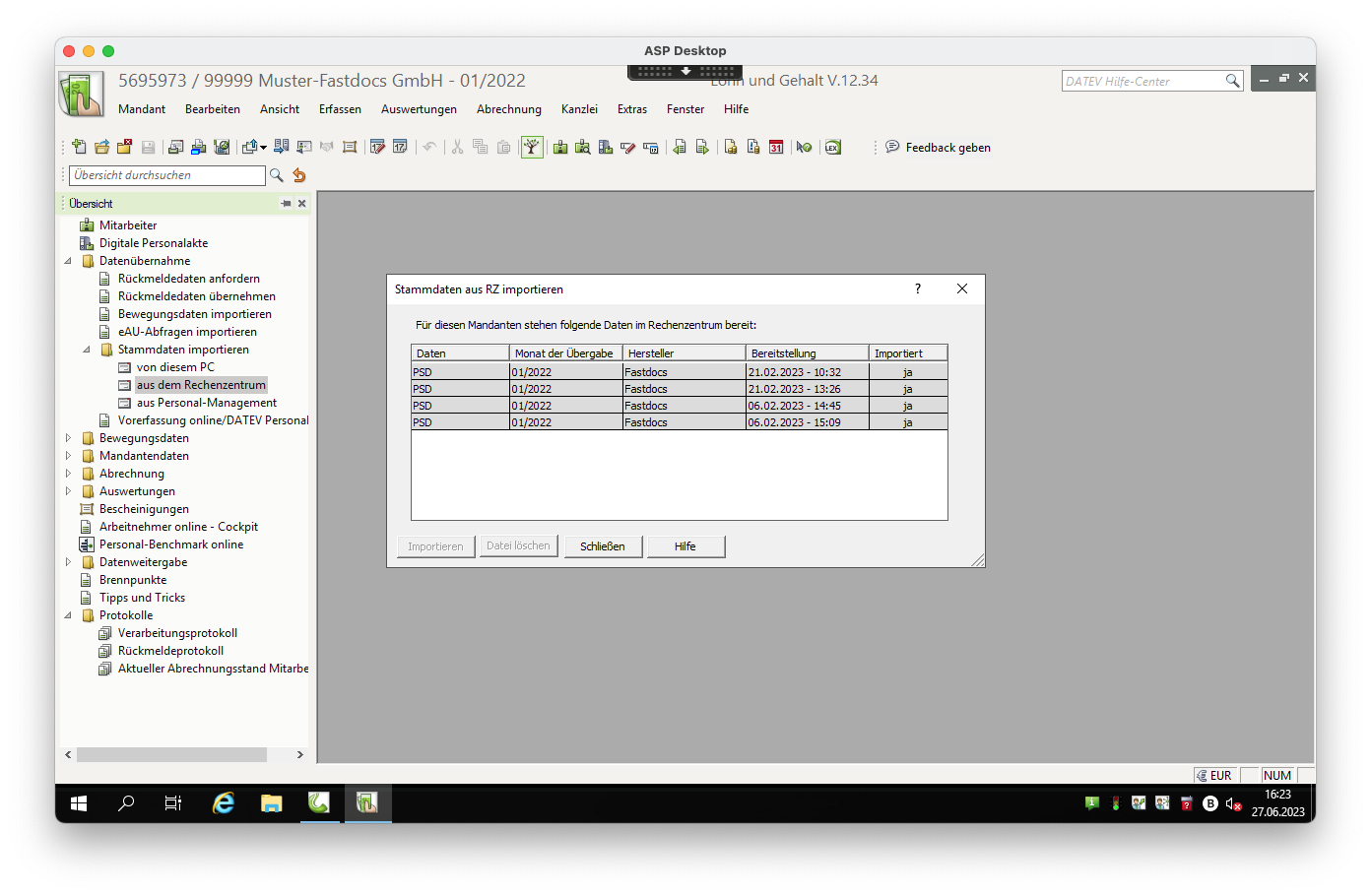The height and width of the screenshot is (896, 1371).
Task: Click the Datei löschen button
Action: 518,545
